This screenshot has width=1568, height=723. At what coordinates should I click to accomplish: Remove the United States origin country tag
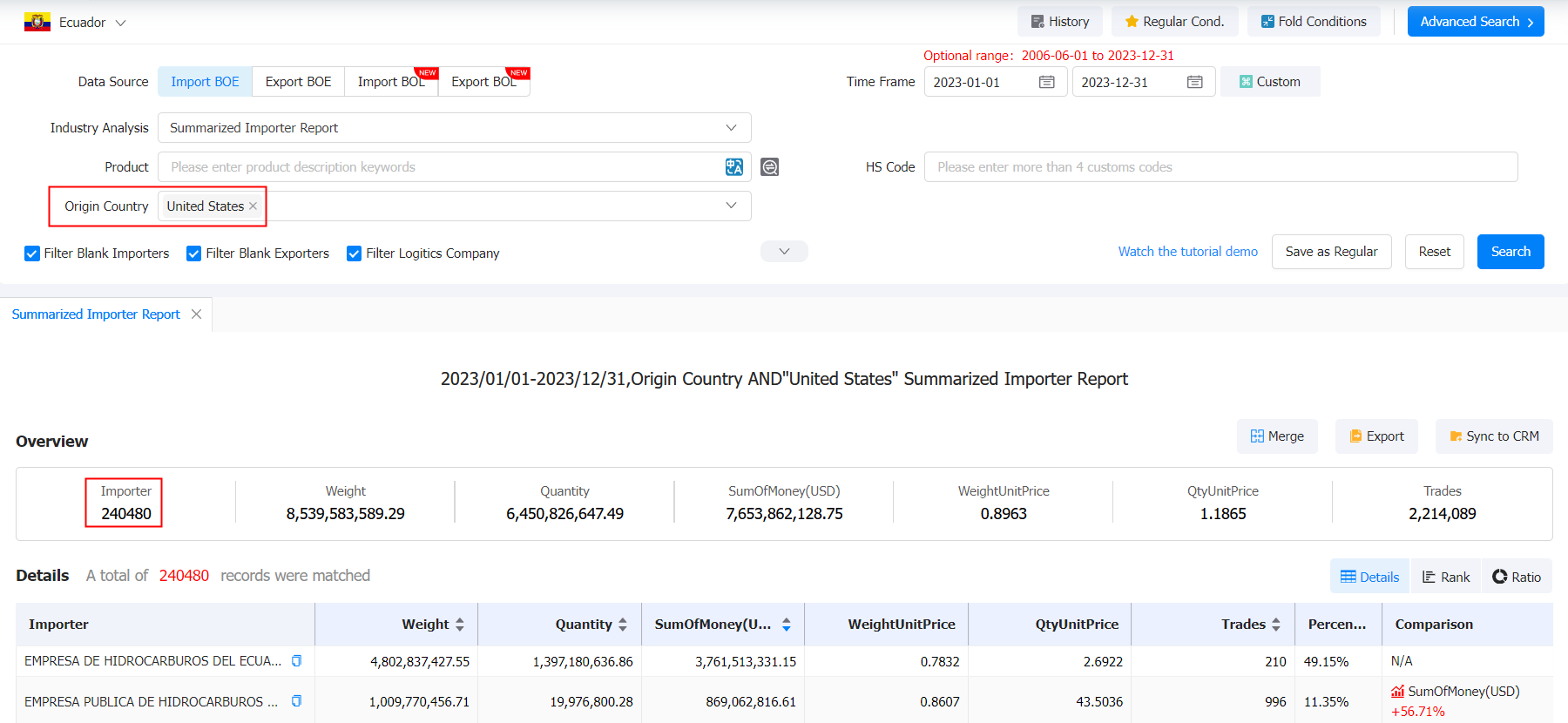253,206
